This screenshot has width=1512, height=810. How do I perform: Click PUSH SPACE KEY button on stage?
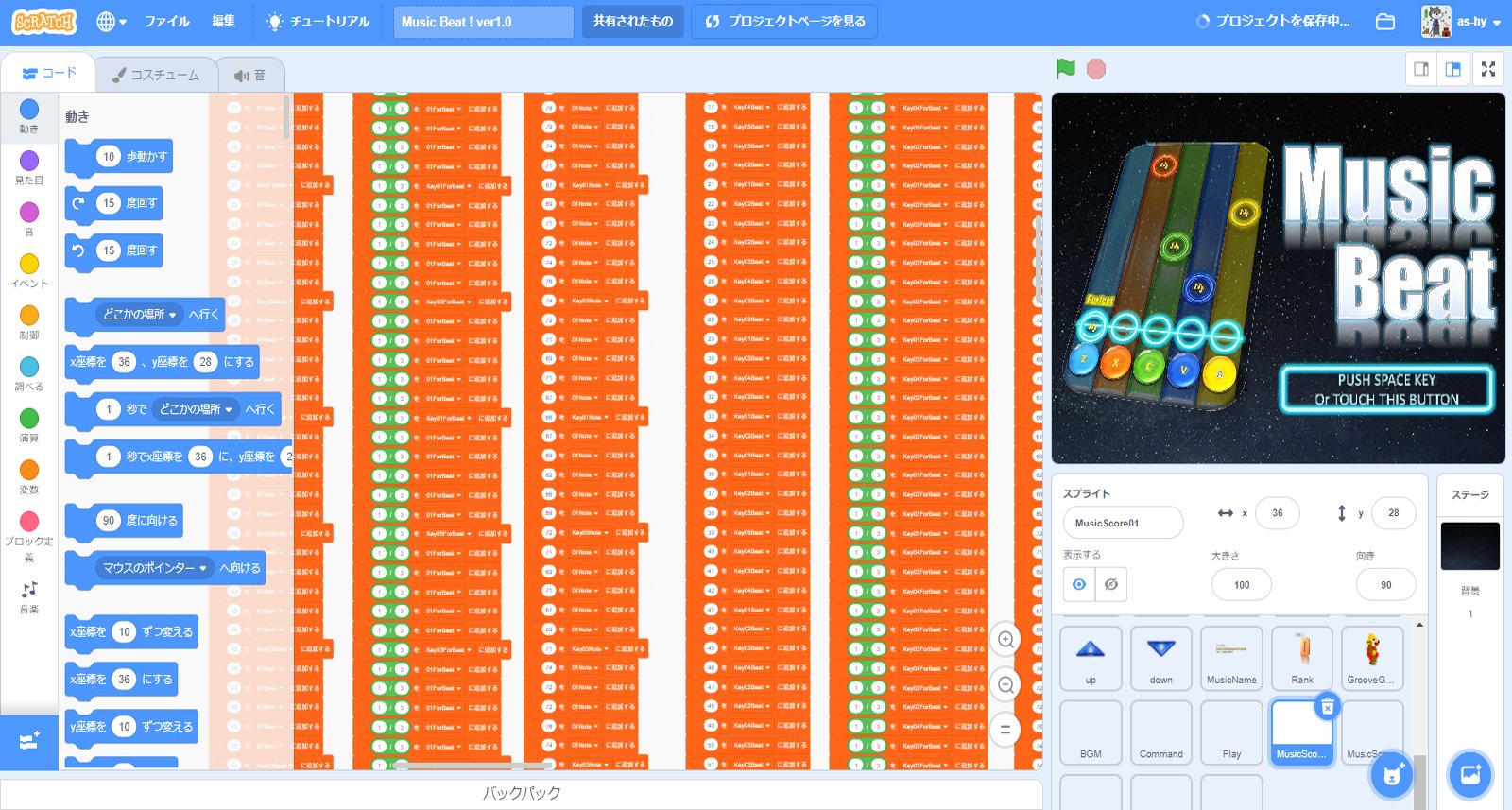pos(1386,389)
